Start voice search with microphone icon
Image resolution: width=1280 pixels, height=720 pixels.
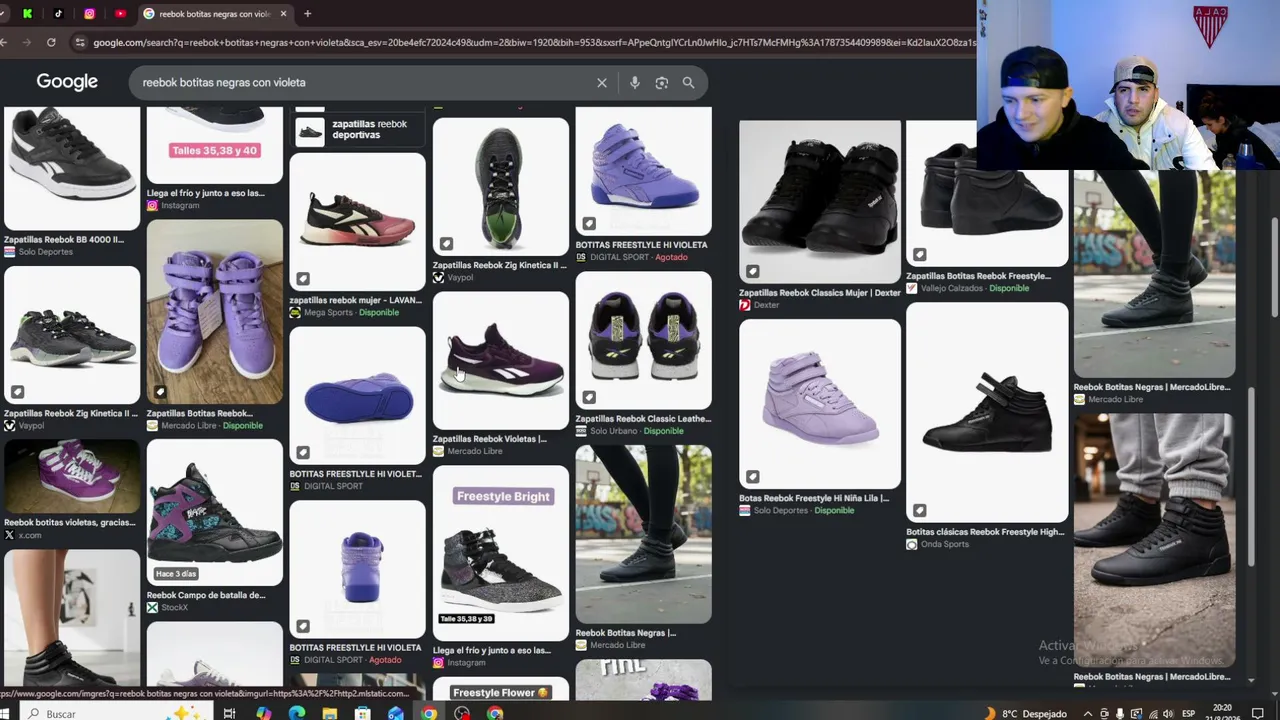(634, 83)
